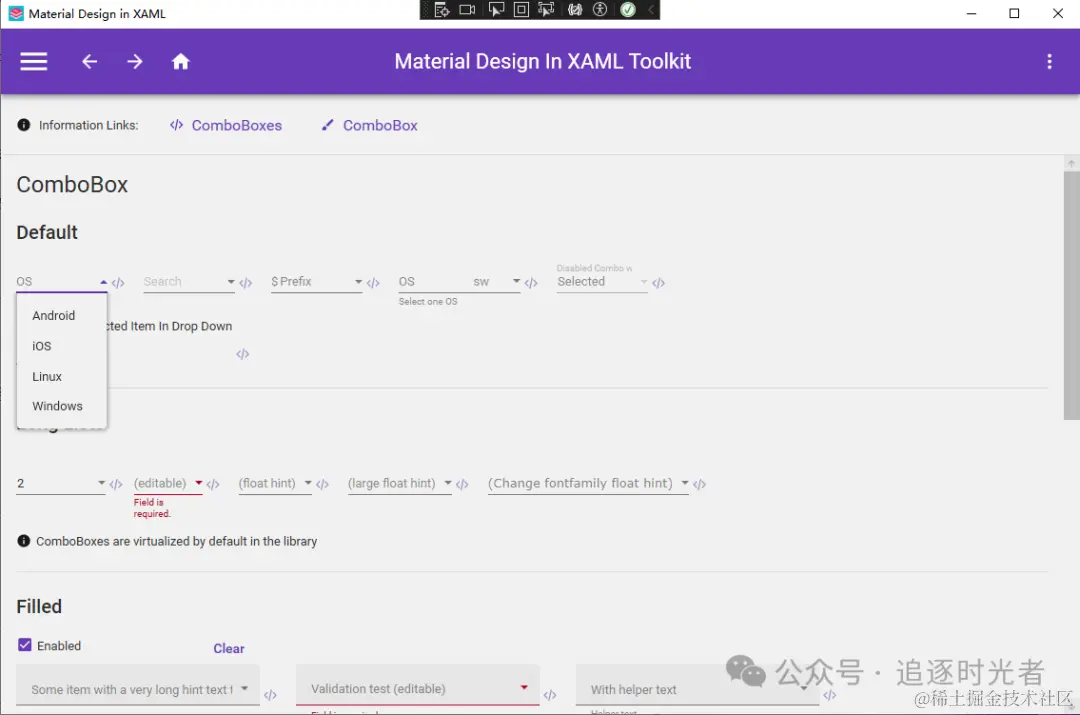Open the hamburger navigation menu
Screen dimensions: 1080x715
[x=33, y=61]
